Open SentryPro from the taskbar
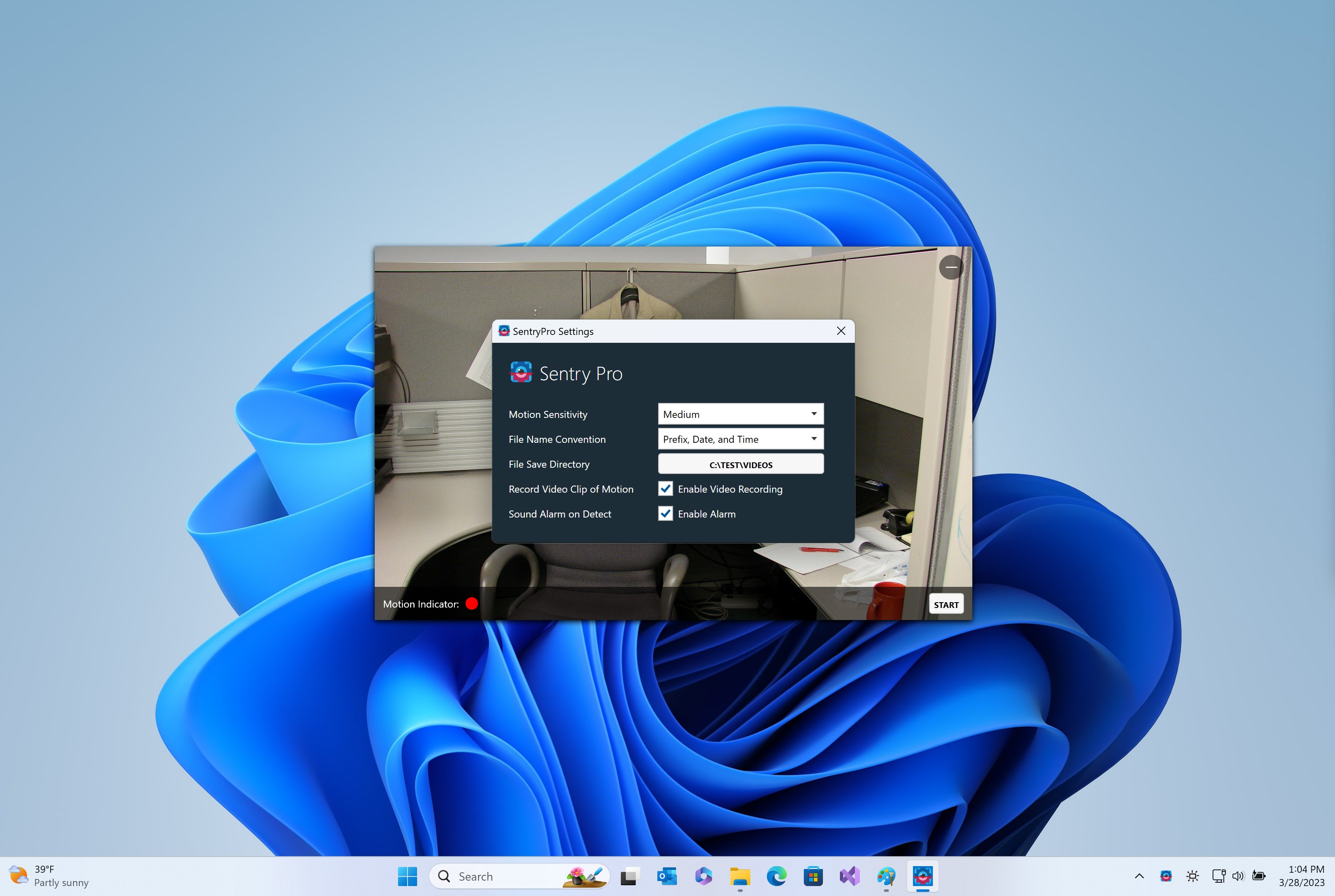The height and width of the screenshot is (896, 1335). 923,876
